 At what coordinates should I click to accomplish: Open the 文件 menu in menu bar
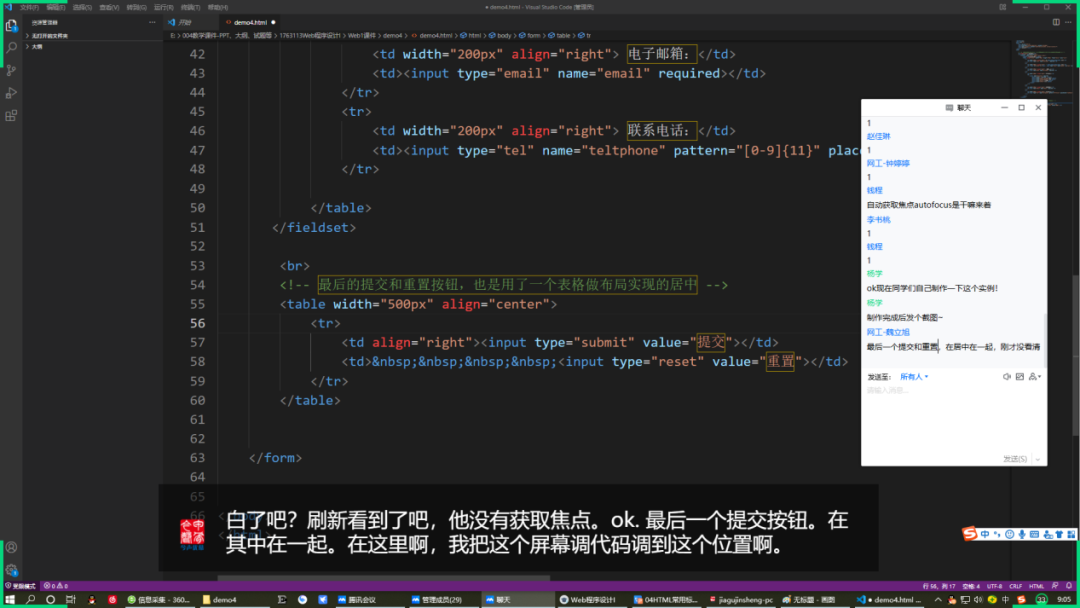click(29, 7)
